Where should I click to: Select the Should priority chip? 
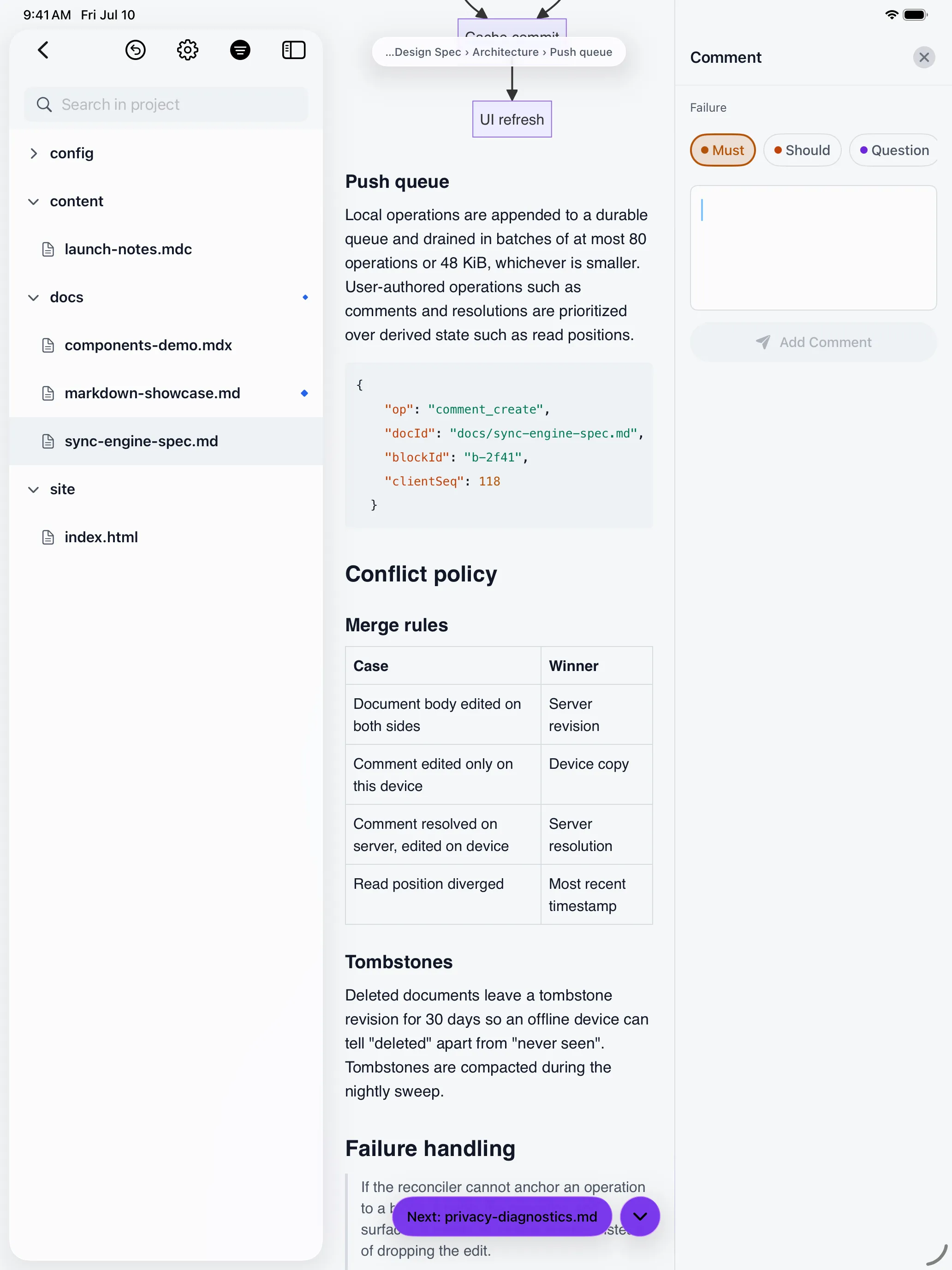point(802,150)
